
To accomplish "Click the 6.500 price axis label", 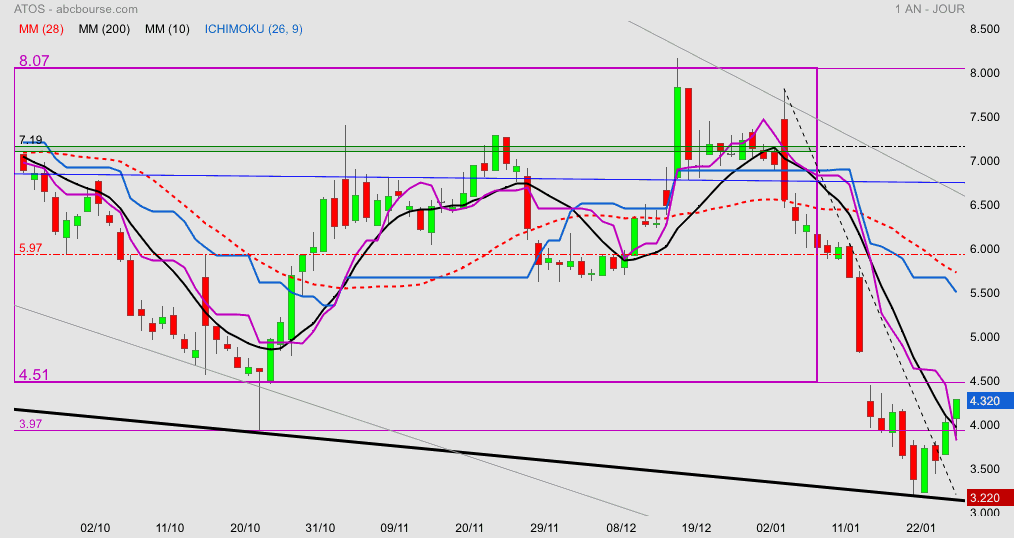I will [x=985, y=205].
